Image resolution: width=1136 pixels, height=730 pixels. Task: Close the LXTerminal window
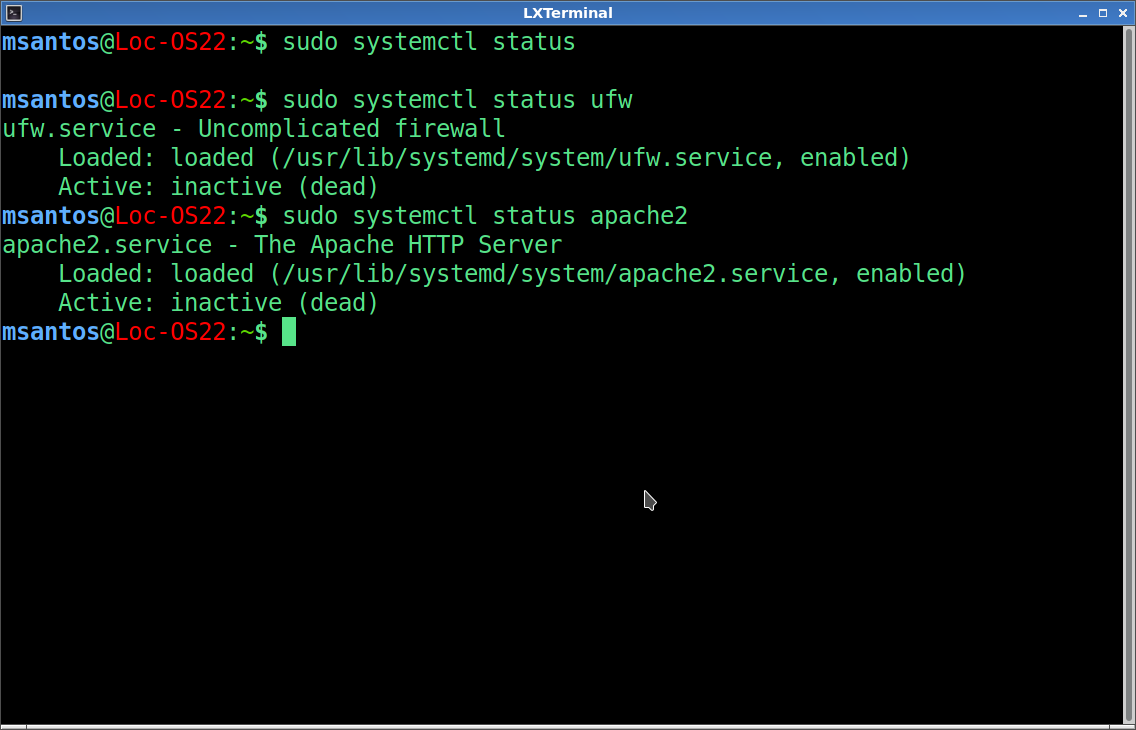[1122, 13]
